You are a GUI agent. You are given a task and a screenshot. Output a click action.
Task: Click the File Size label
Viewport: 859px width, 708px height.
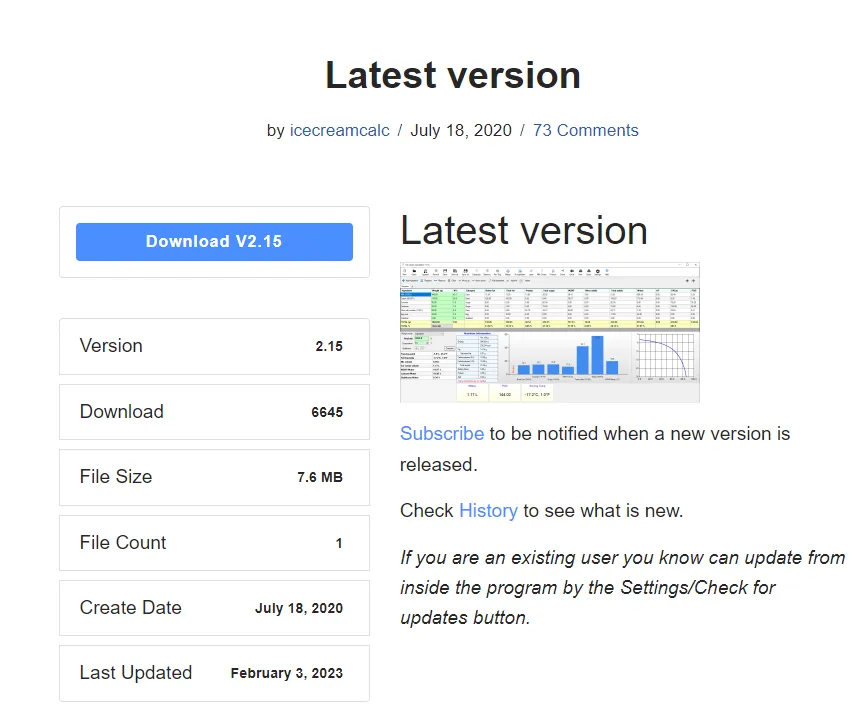116,477
